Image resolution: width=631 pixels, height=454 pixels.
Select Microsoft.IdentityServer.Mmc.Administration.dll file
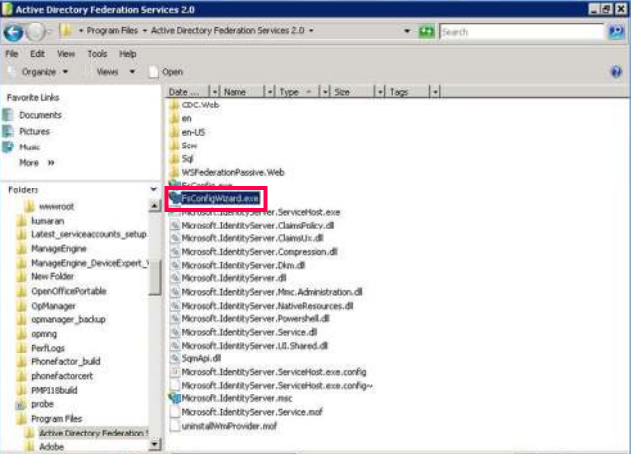click(272, 292)
